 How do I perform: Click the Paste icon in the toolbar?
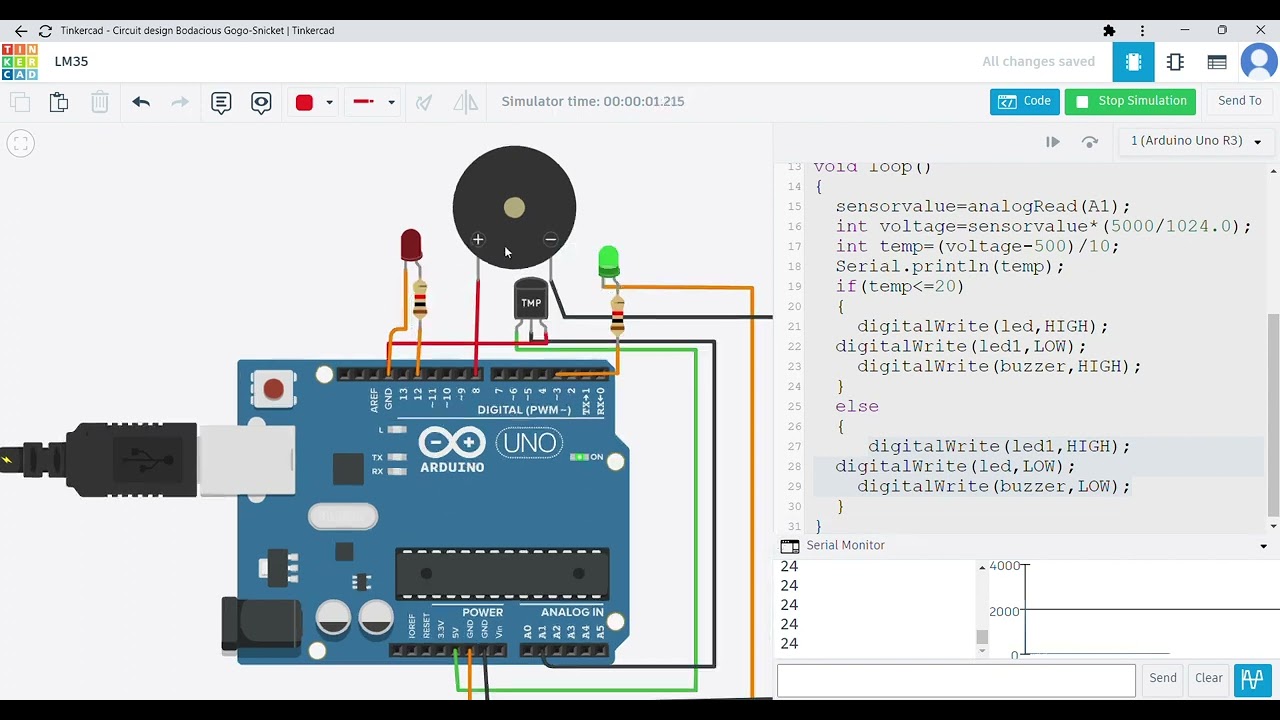(59, 101)
